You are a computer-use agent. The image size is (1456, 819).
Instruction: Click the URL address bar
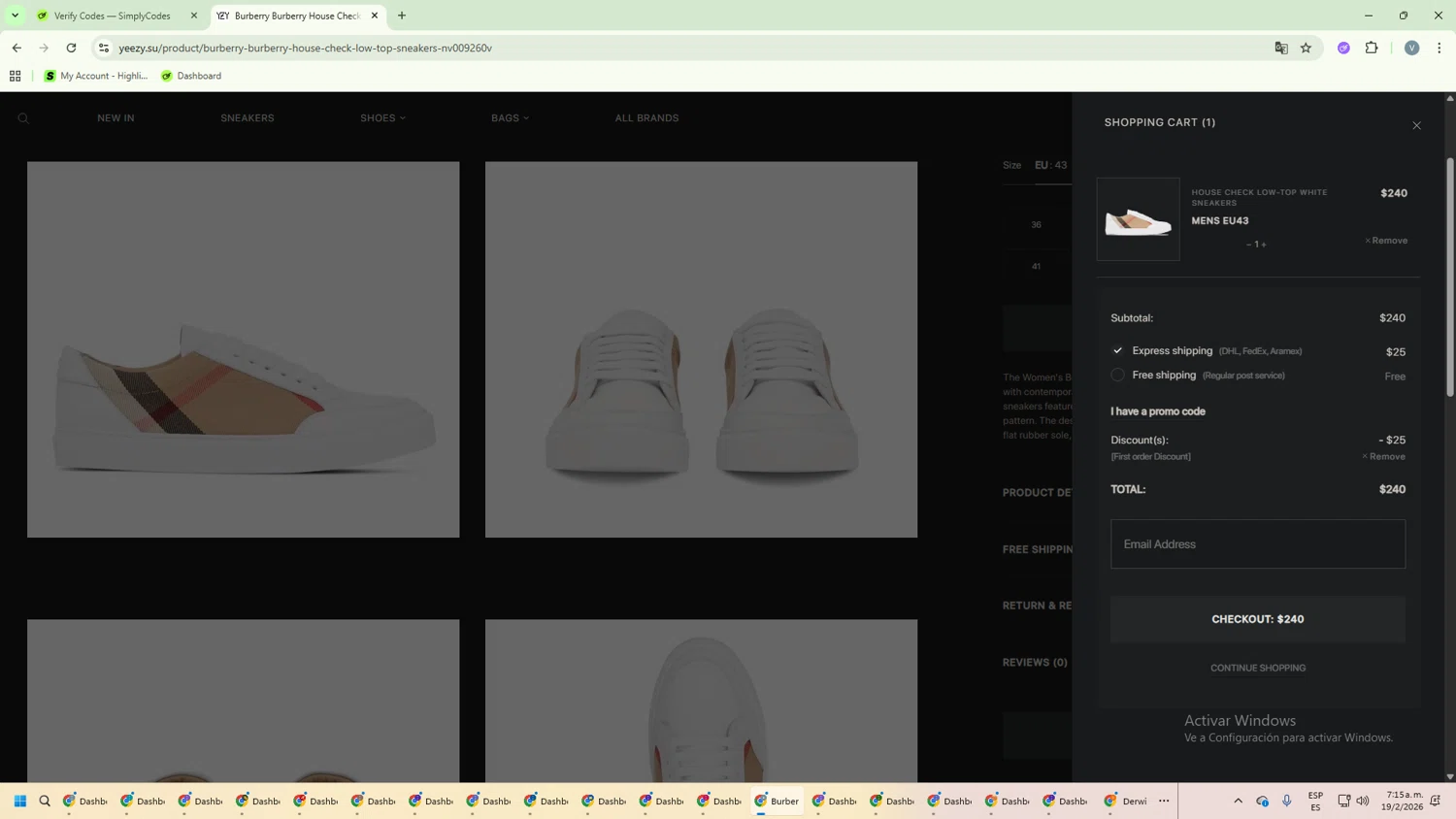coord(679,48)
